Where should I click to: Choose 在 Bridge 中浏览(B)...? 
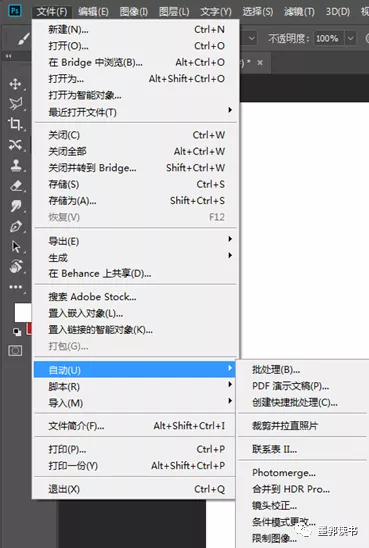click(136, 62)
